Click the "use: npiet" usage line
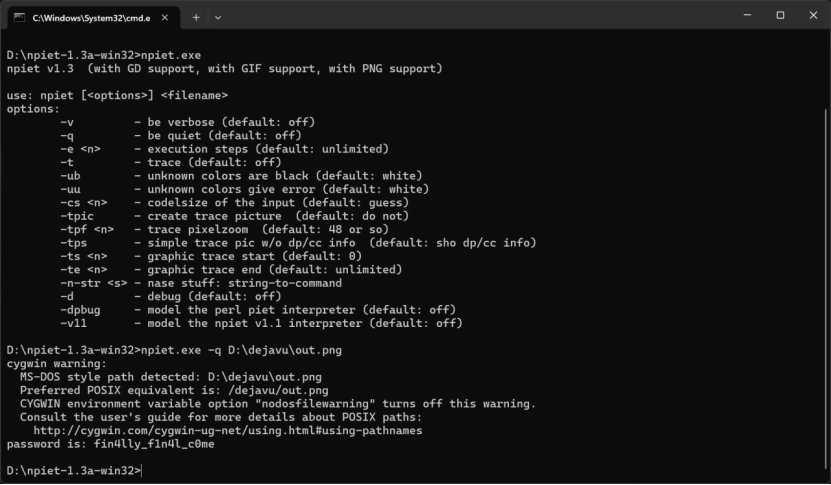Screen dimensions: 831x485 [117, 96]
